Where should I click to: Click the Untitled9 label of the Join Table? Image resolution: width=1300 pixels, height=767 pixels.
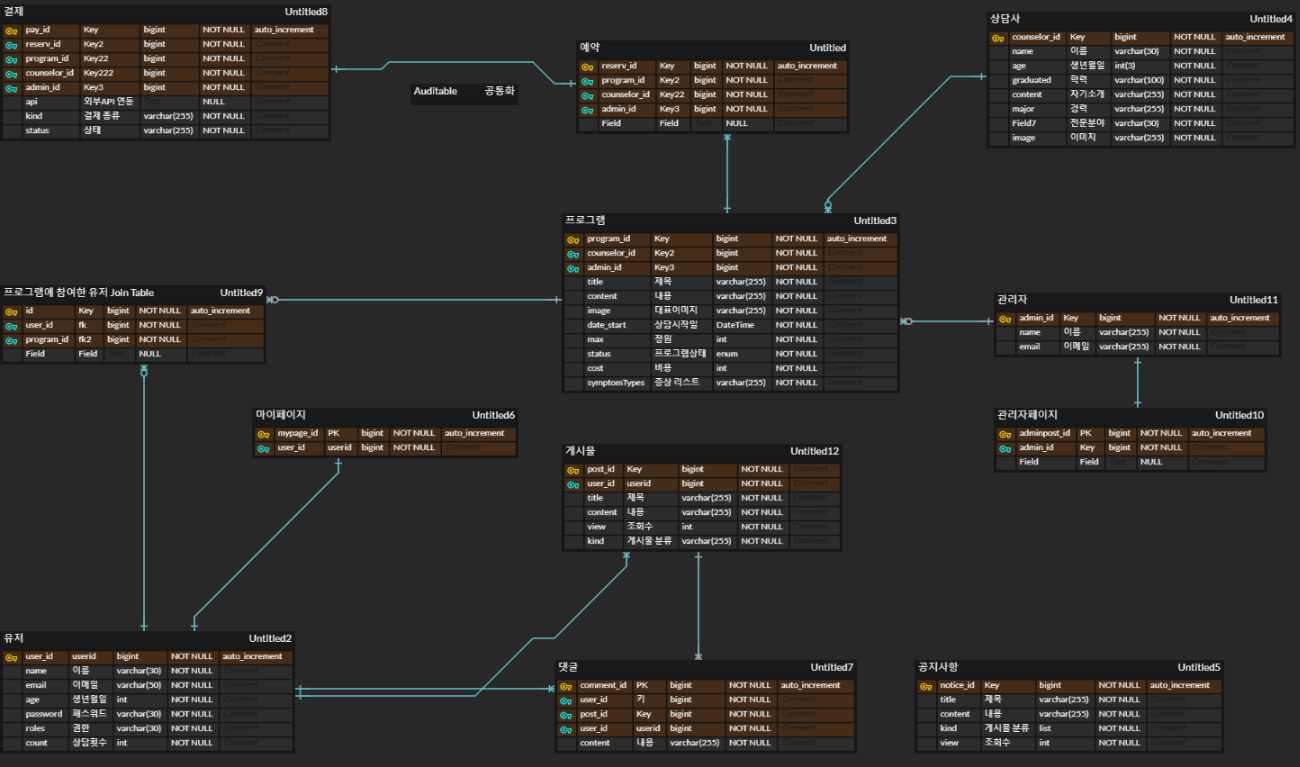241,293
